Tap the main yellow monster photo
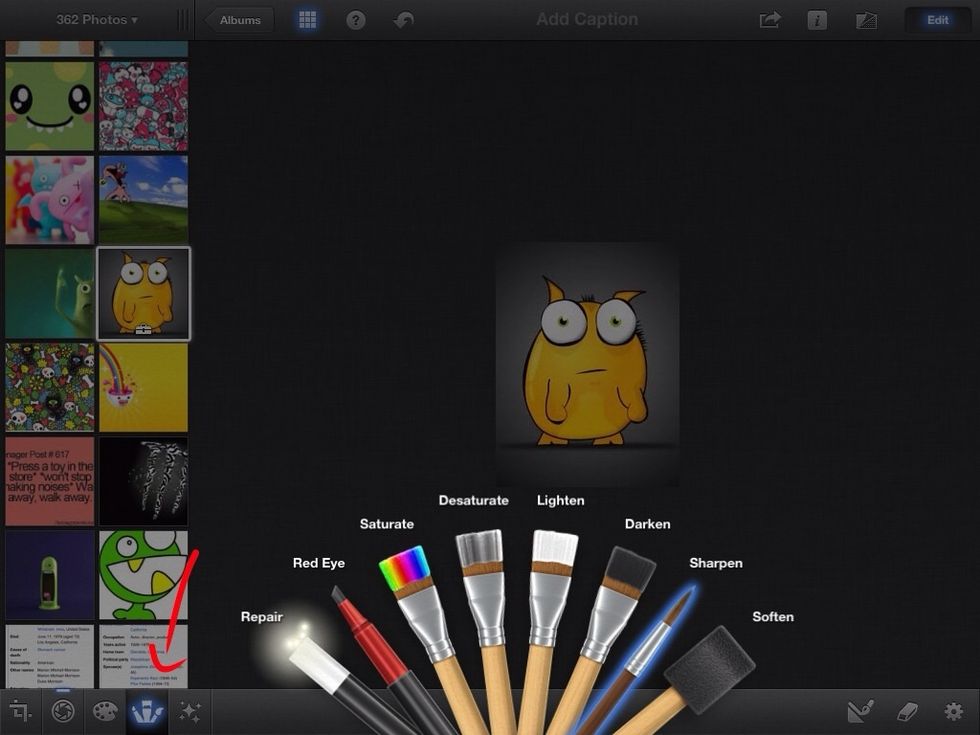The image size is (980, 735). pos(588,364)
